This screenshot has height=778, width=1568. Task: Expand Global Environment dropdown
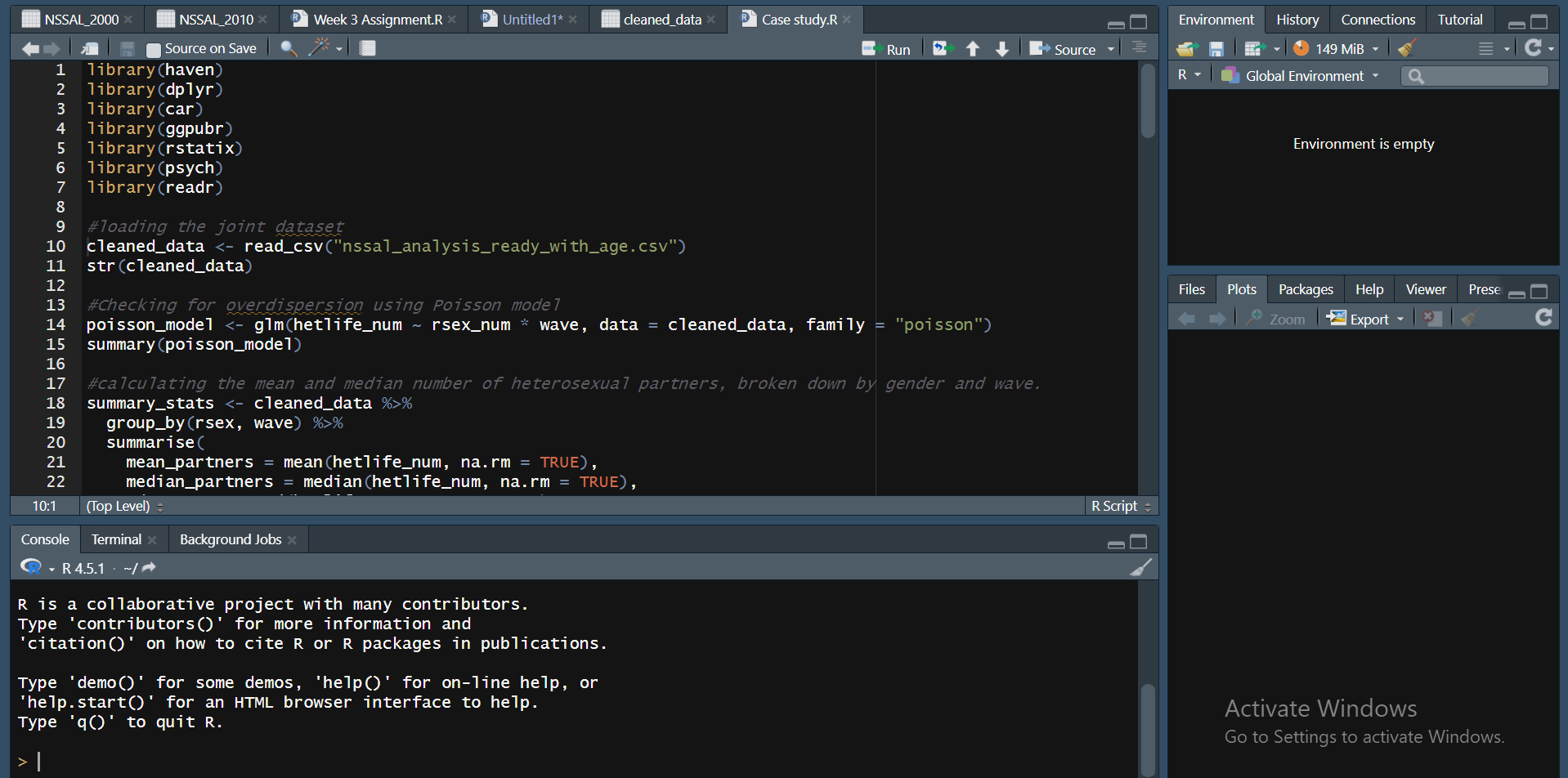pyautogui.click(x=1300, y=76)
